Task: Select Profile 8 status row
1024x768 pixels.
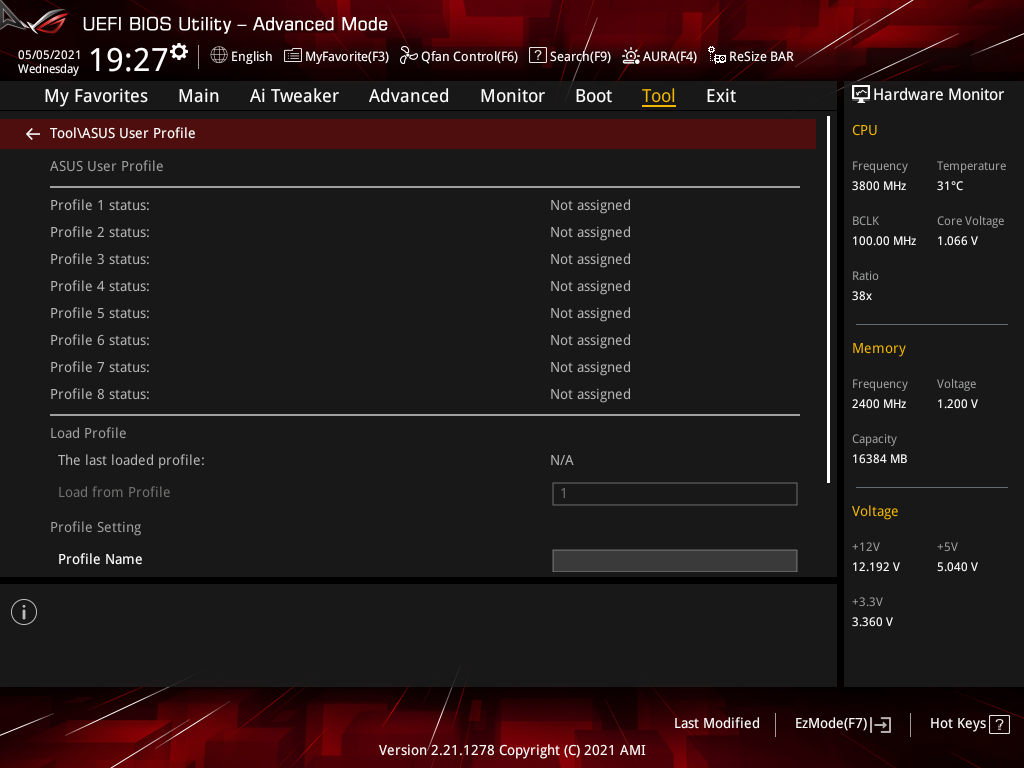Action: [424, 394]
